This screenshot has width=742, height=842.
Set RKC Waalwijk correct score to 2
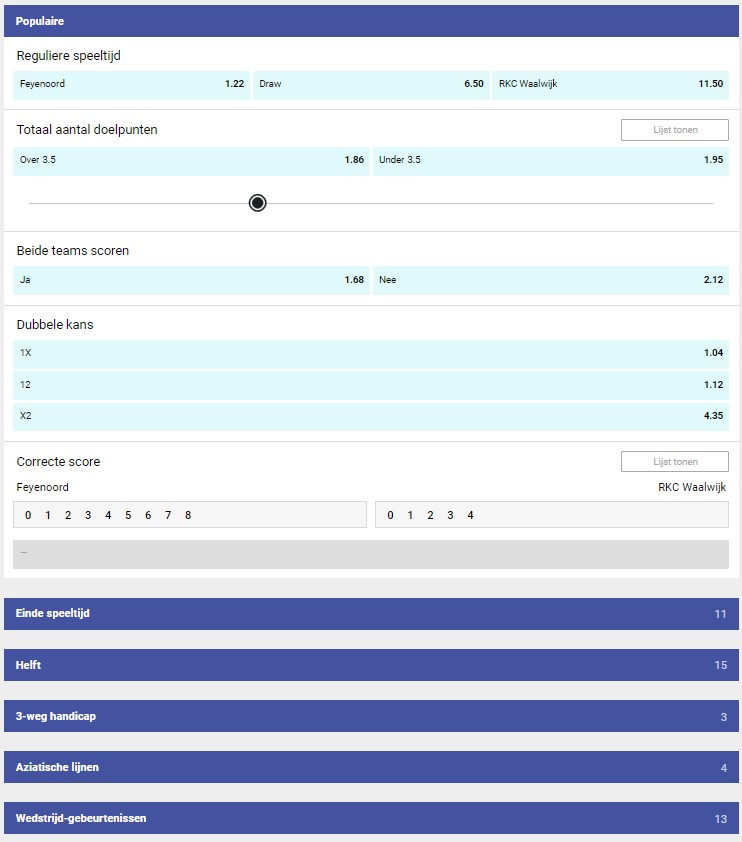(429, 515)
